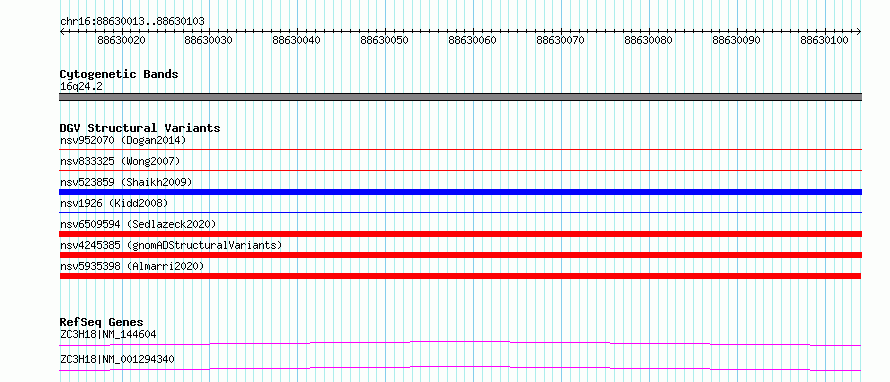Click the 88630040 ruler tick label

tap(297, 40)
